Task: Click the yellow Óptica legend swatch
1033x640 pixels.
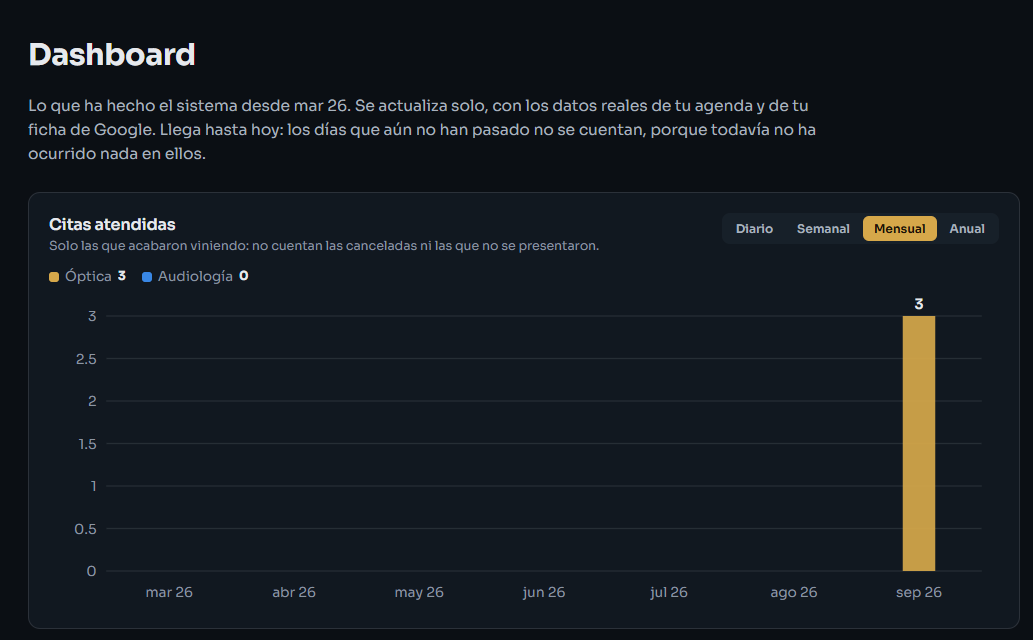Action: coord(54,277)
